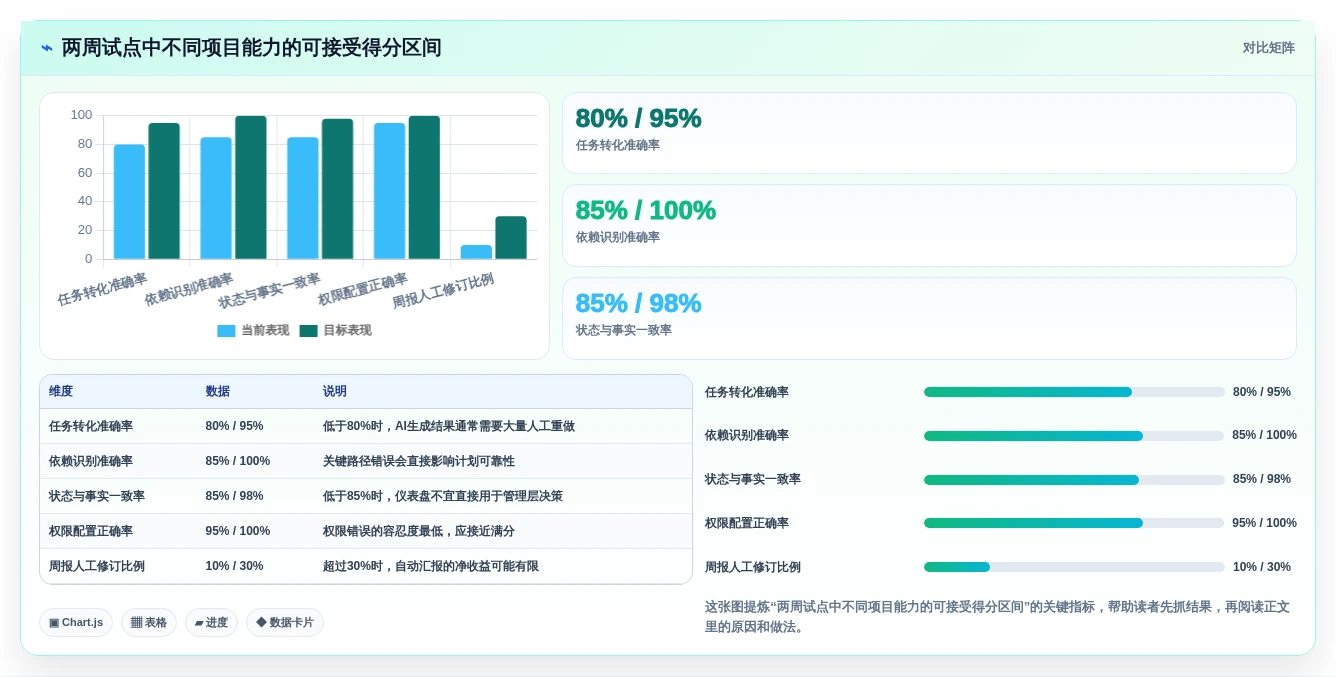Select the 85% / 98% data card
The image size is (1336, 677).
(929, 318)
